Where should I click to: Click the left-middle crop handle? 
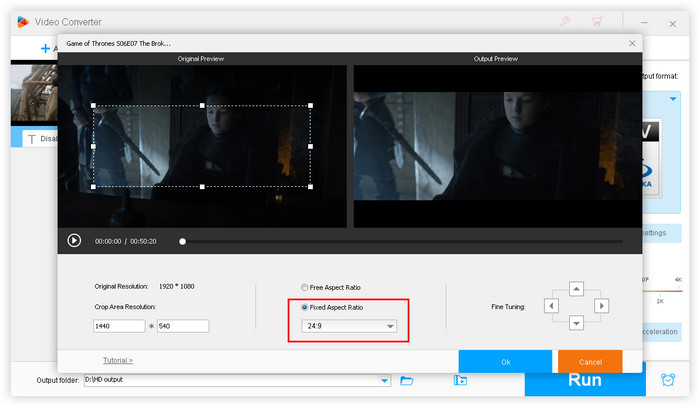coord(93,146)
